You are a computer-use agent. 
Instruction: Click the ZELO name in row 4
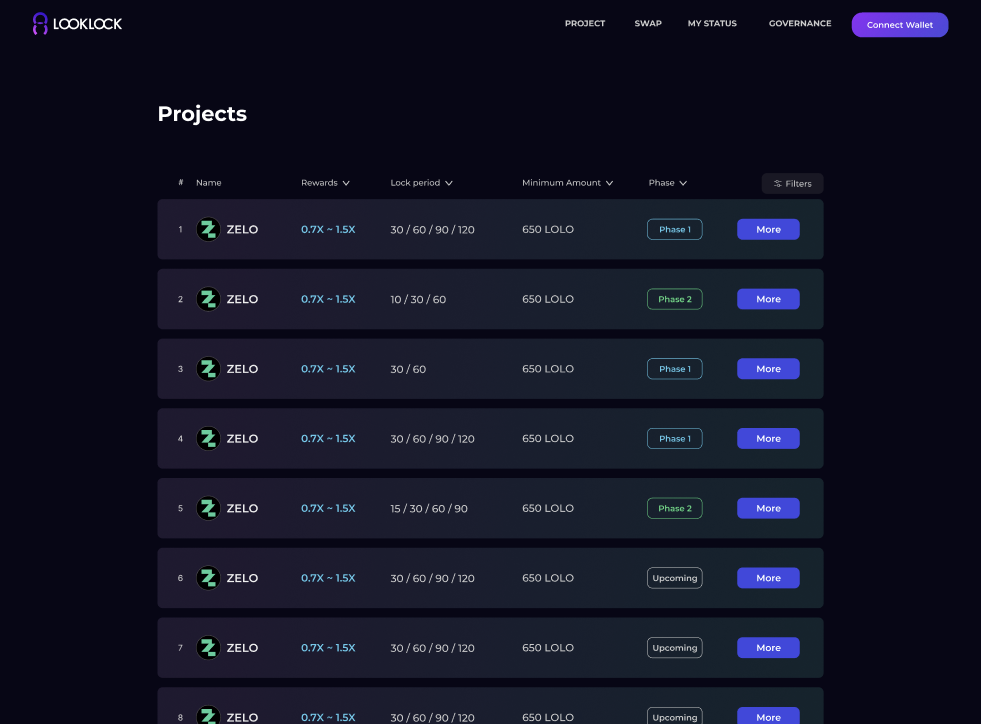pyautogui.click(x=242, y=439)
